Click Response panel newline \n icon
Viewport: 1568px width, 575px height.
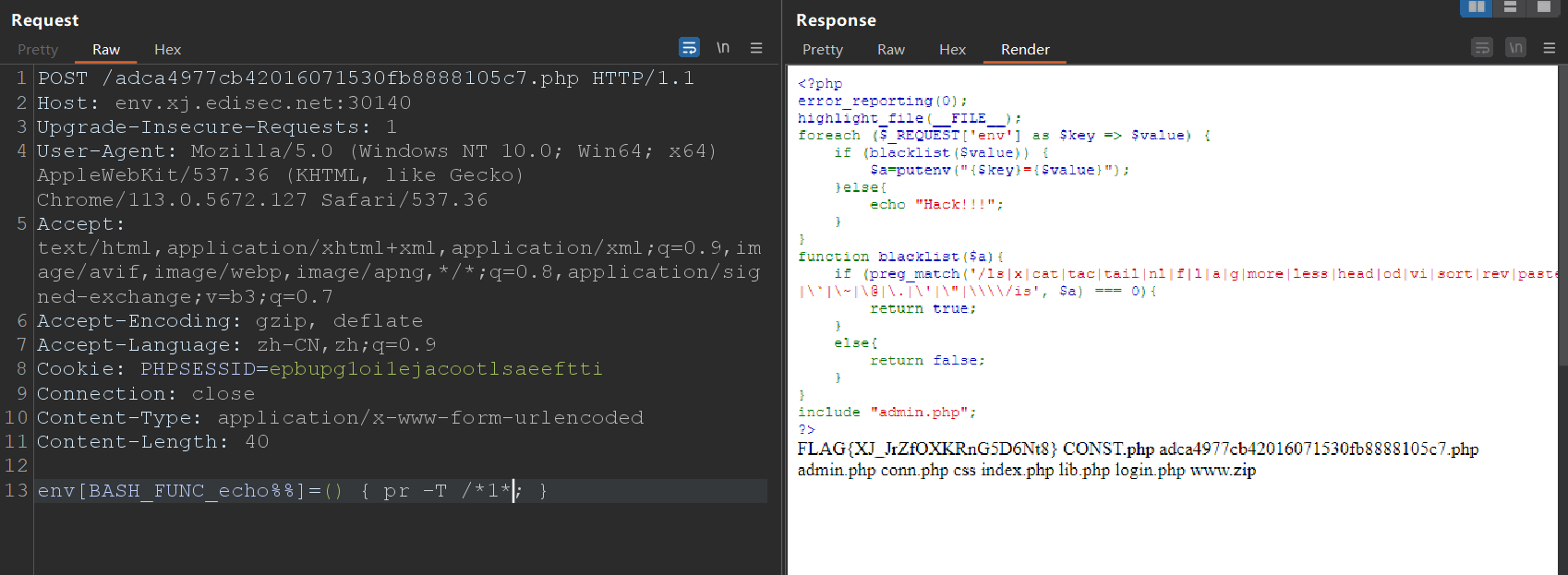[1515, 48]
